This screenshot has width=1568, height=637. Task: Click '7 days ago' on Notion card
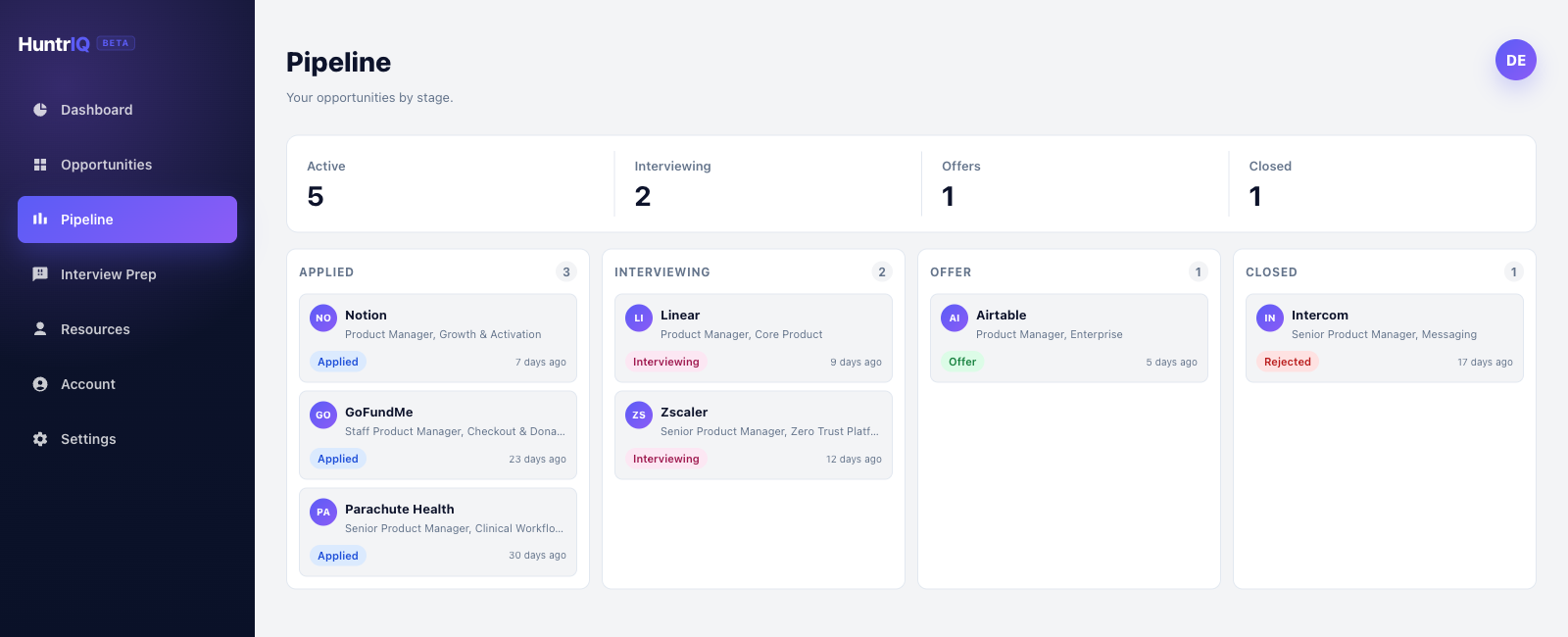tap(541, 363)
